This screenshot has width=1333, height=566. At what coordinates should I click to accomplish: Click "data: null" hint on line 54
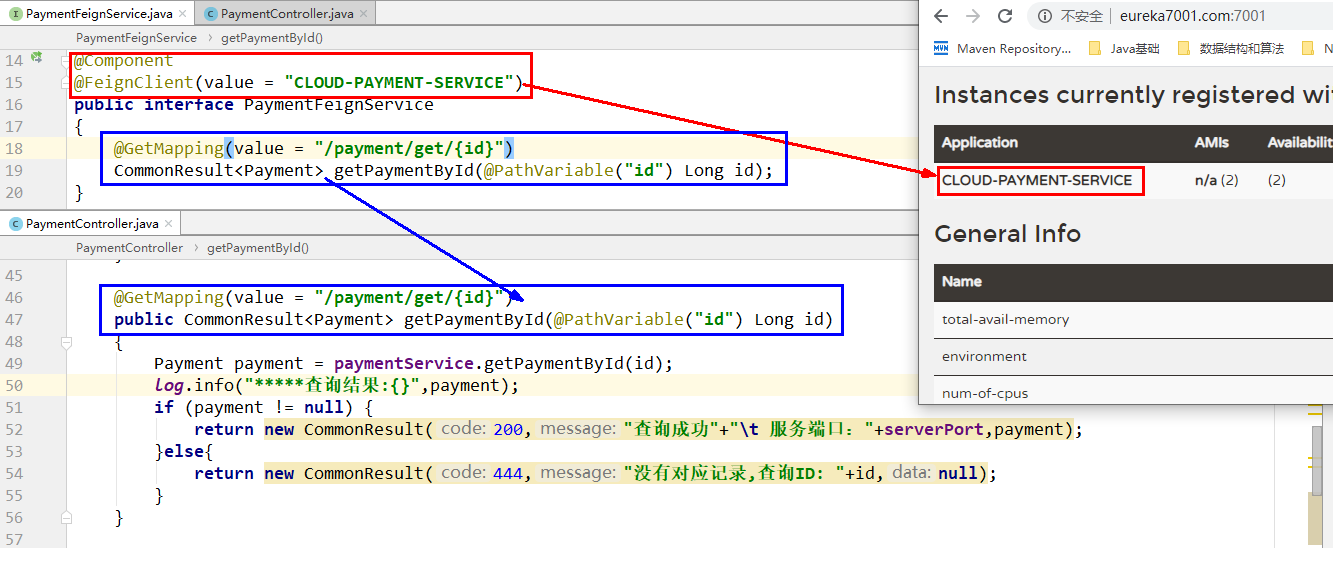tap(935, 473)
